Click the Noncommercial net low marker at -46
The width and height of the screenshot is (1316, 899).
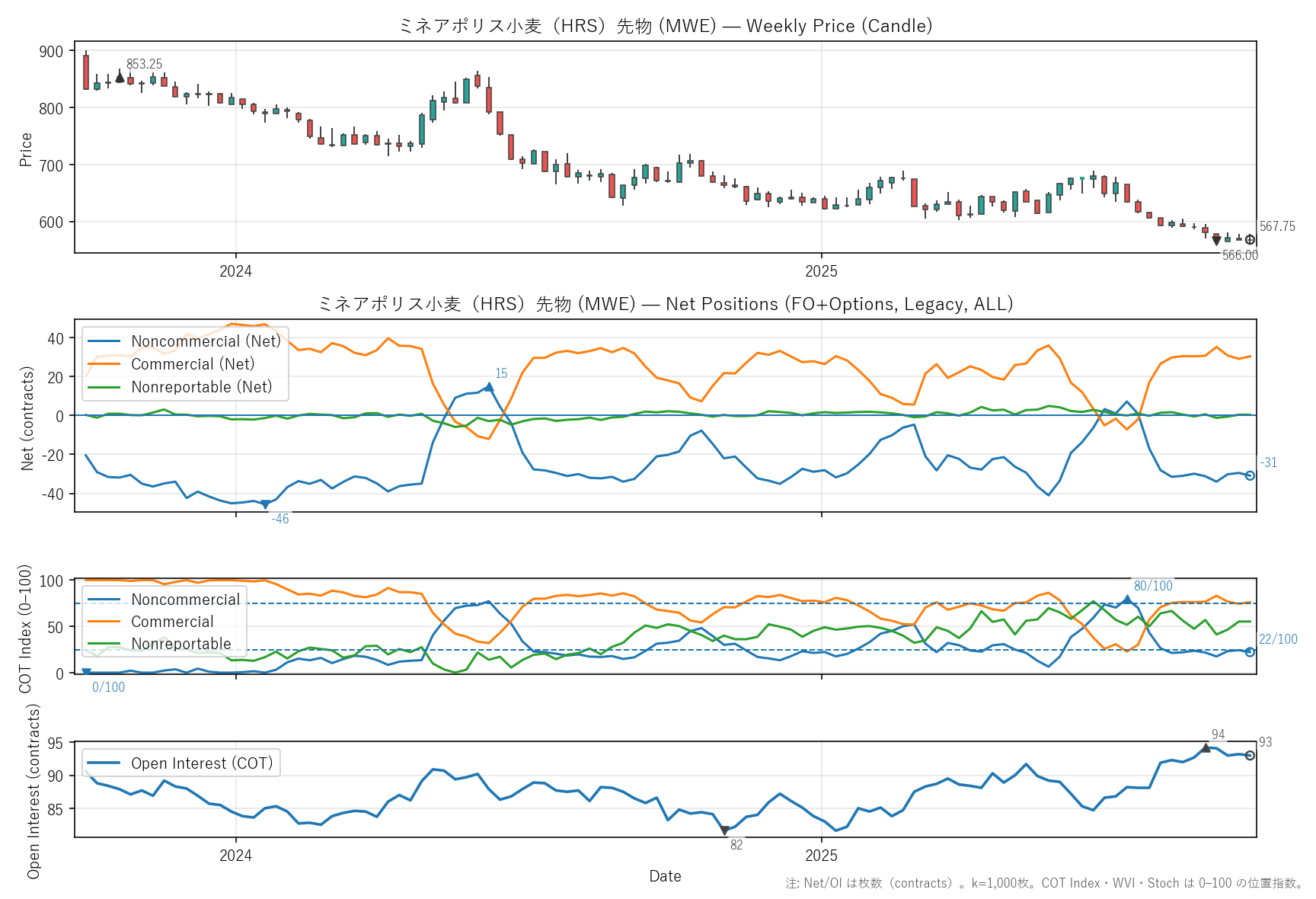tap(265, 504)
